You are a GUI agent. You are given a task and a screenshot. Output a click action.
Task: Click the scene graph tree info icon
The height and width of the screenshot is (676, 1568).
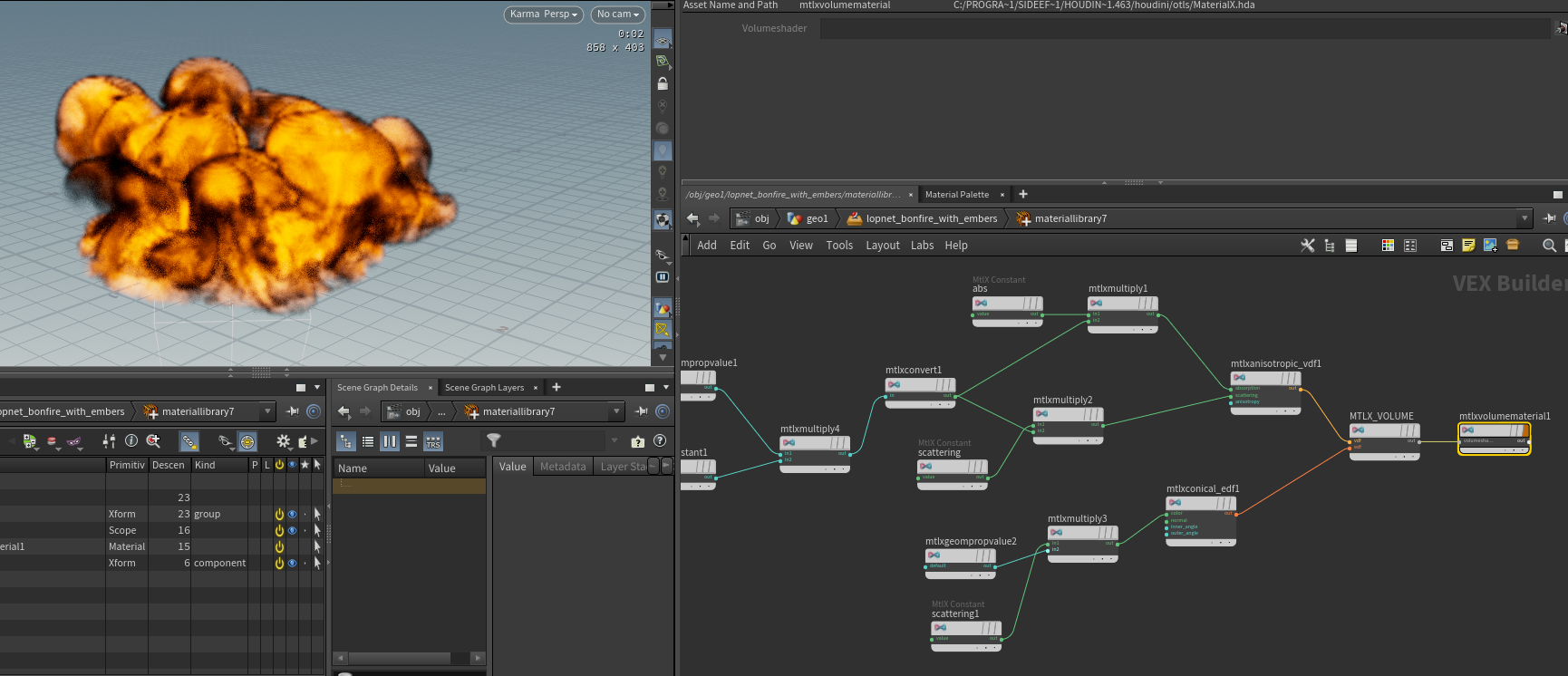pyautogui.click(x=131, y=441)
